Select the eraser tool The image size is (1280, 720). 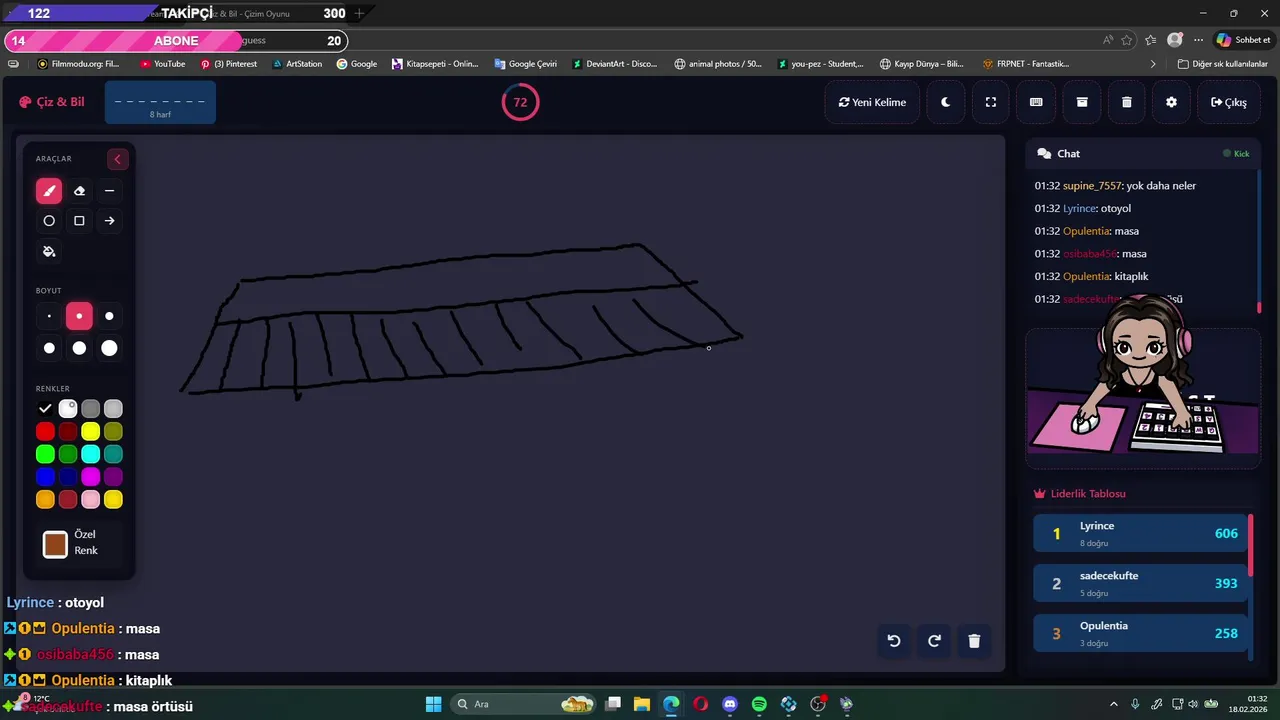click(79, 191)
